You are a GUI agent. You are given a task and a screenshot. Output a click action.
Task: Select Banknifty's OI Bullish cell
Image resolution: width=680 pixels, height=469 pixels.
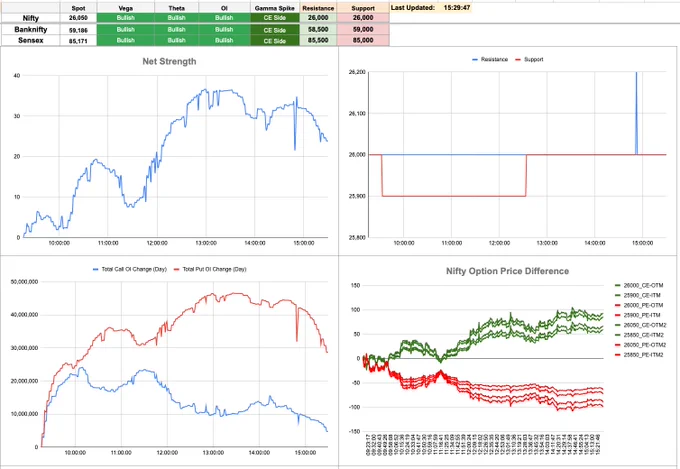[224, 30]
